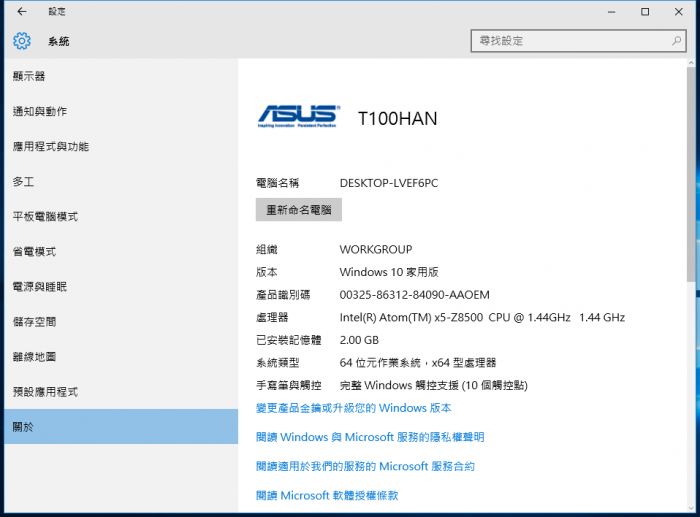This screenshot has height=517, width=700.
Task: Open the 省電模式 page
Action: (x=121, y=252)
